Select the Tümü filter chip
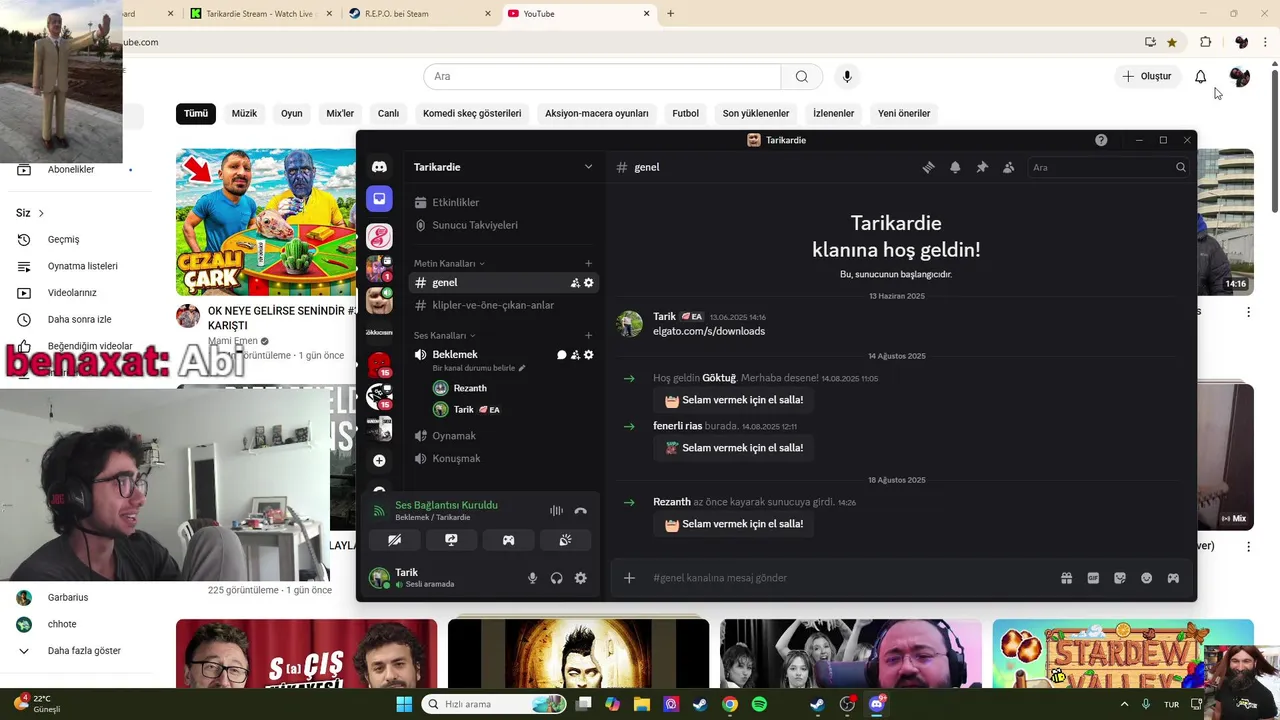The image size is (1280, 720). pos(196,113)
